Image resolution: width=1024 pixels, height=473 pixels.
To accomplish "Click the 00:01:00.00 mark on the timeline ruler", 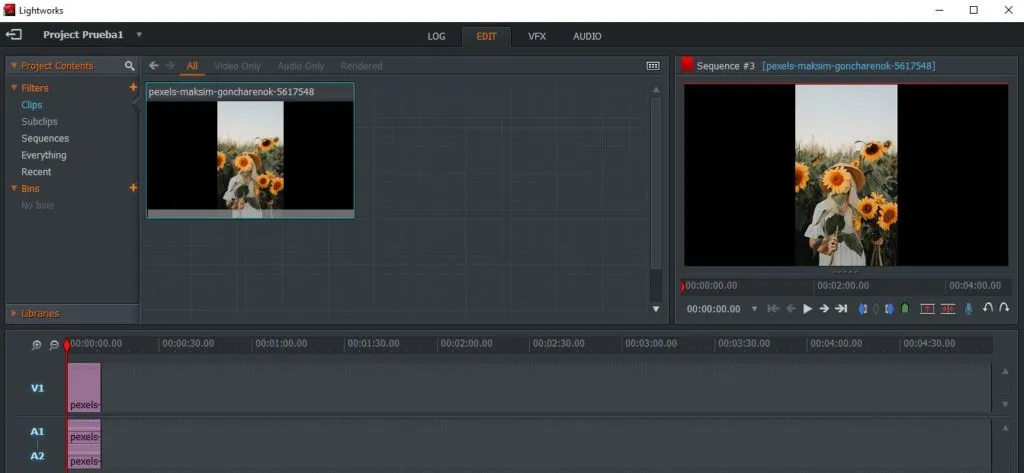I will click(x=281, y=344).
